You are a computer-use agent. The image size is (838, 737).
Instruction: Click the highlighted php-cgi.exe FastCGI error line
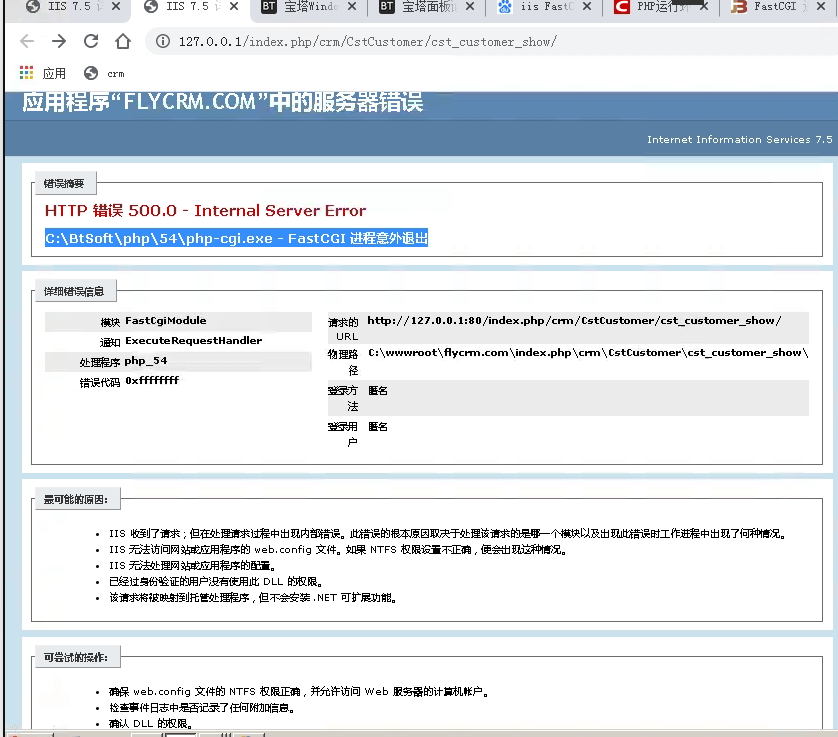(236, 238)
